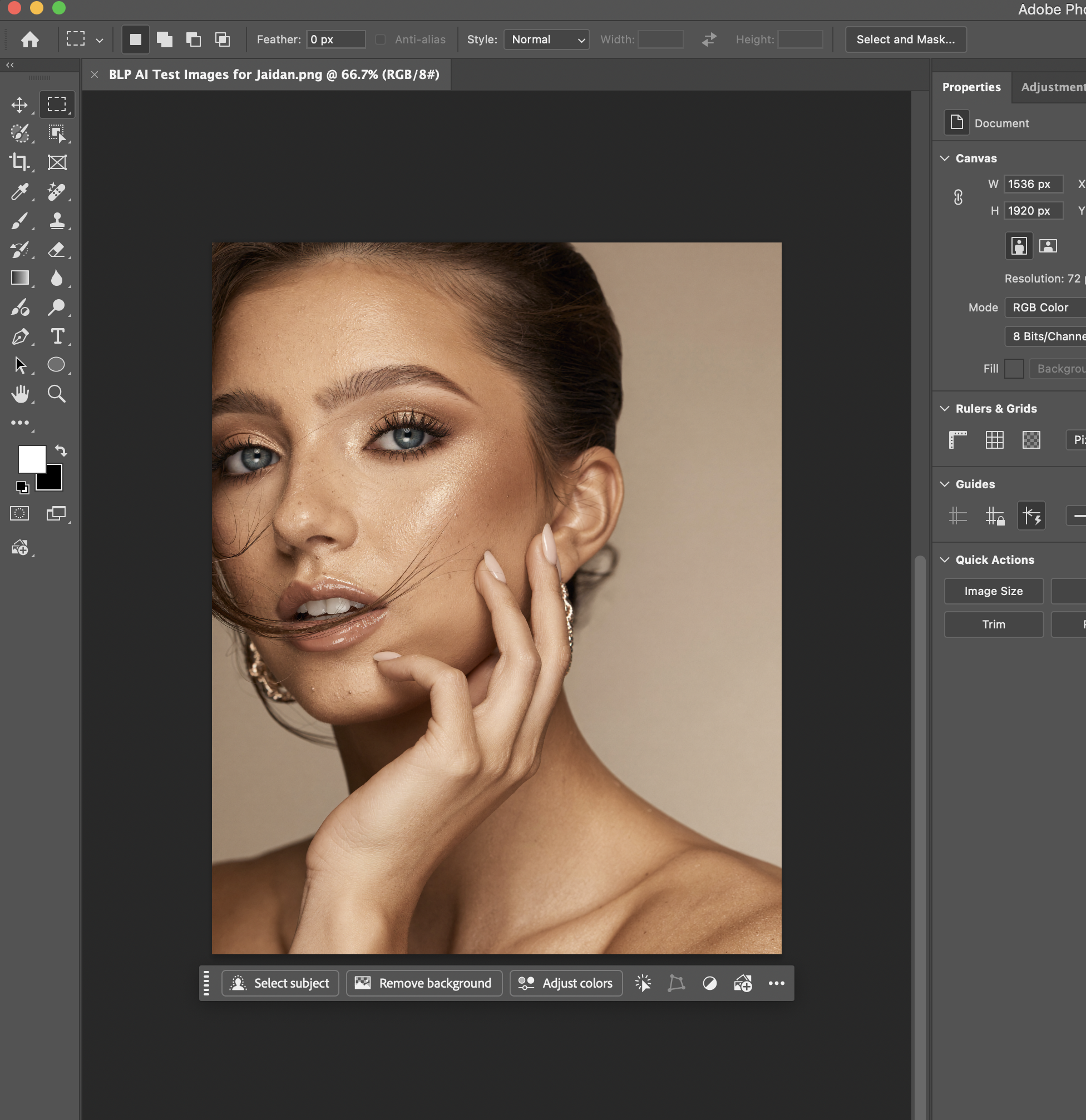
Task: Select the Clone Stamp tool
Action: (x=57, y=221)
